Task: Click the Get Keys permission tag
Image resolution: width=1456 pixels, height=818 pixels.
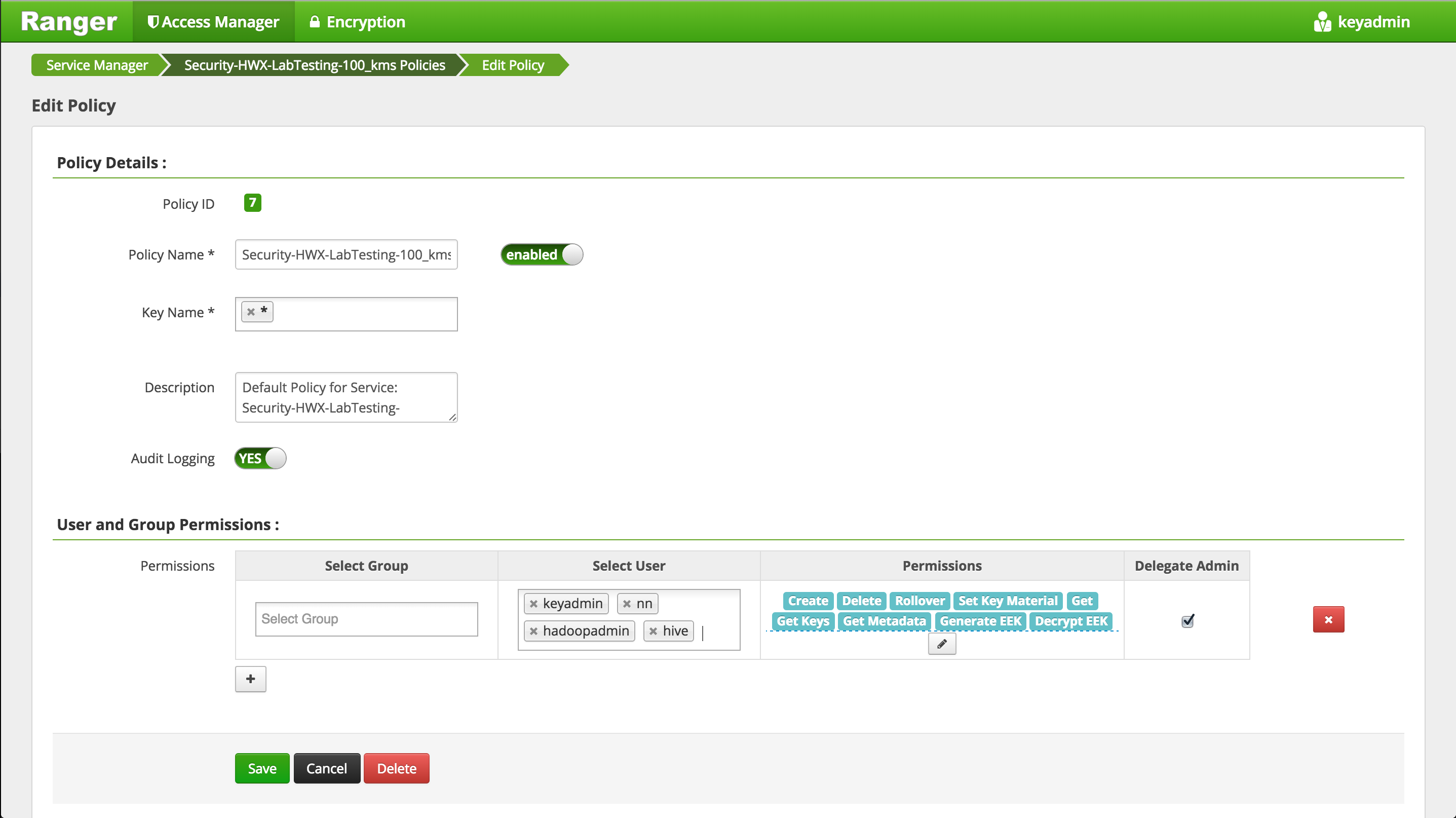Action: pos(802,621)
